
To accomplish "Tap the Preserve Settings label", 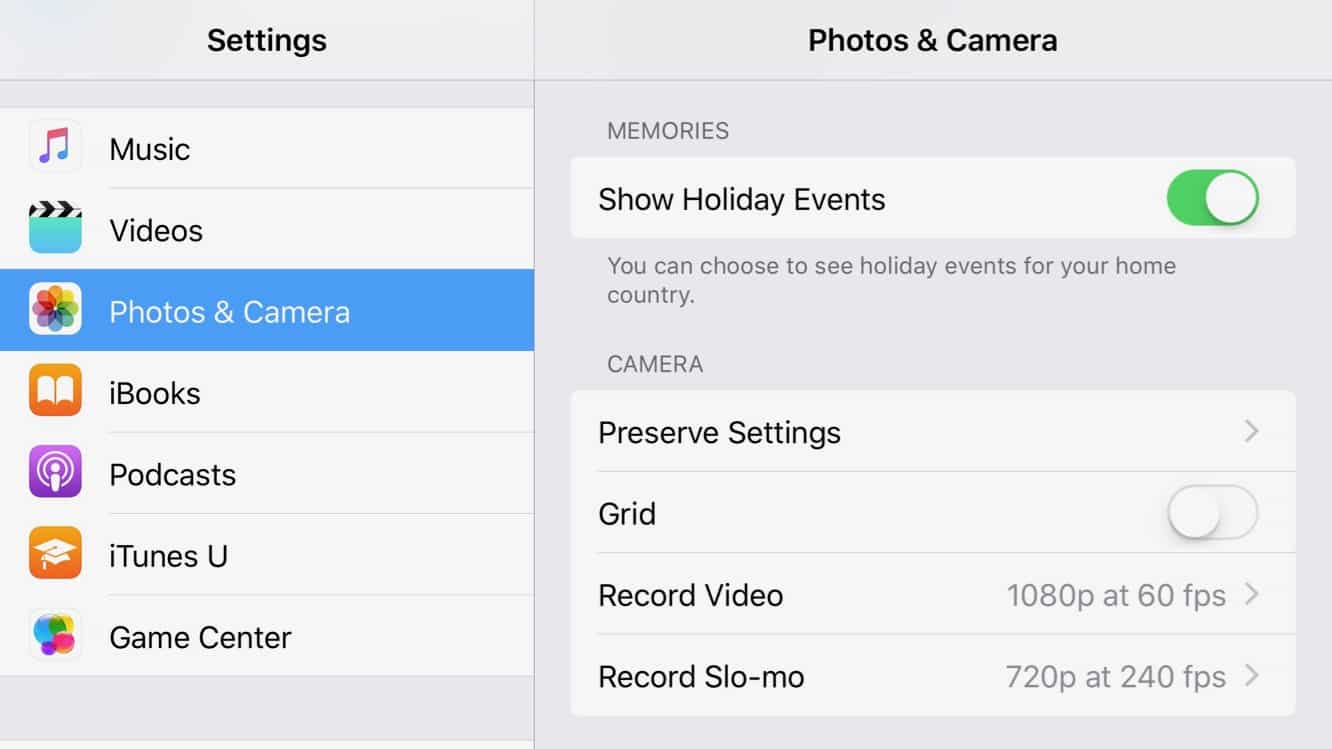I will point(719,433).
